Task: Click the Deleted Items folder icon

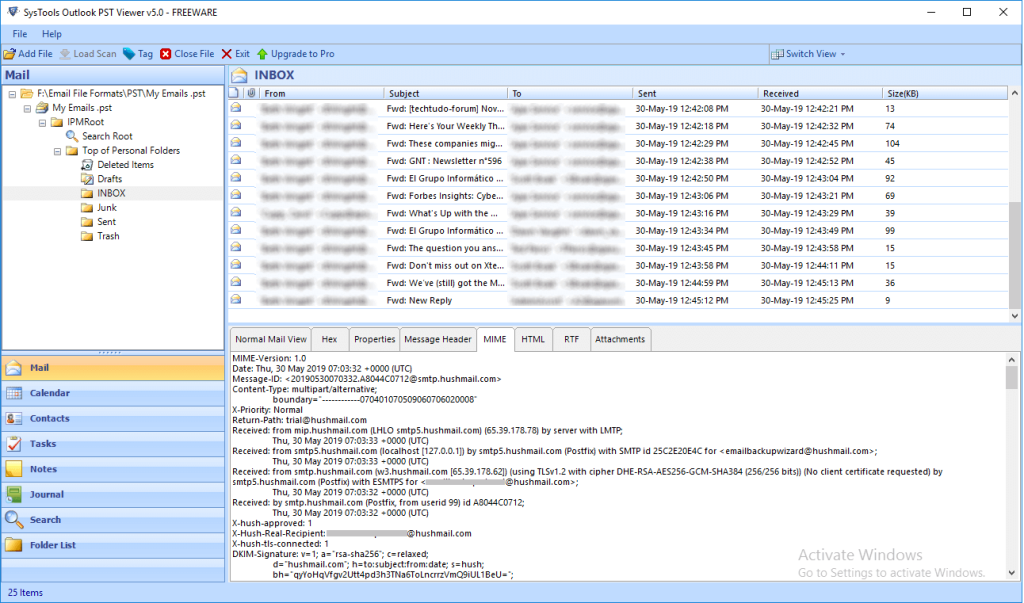Action: tap(87, 165)
